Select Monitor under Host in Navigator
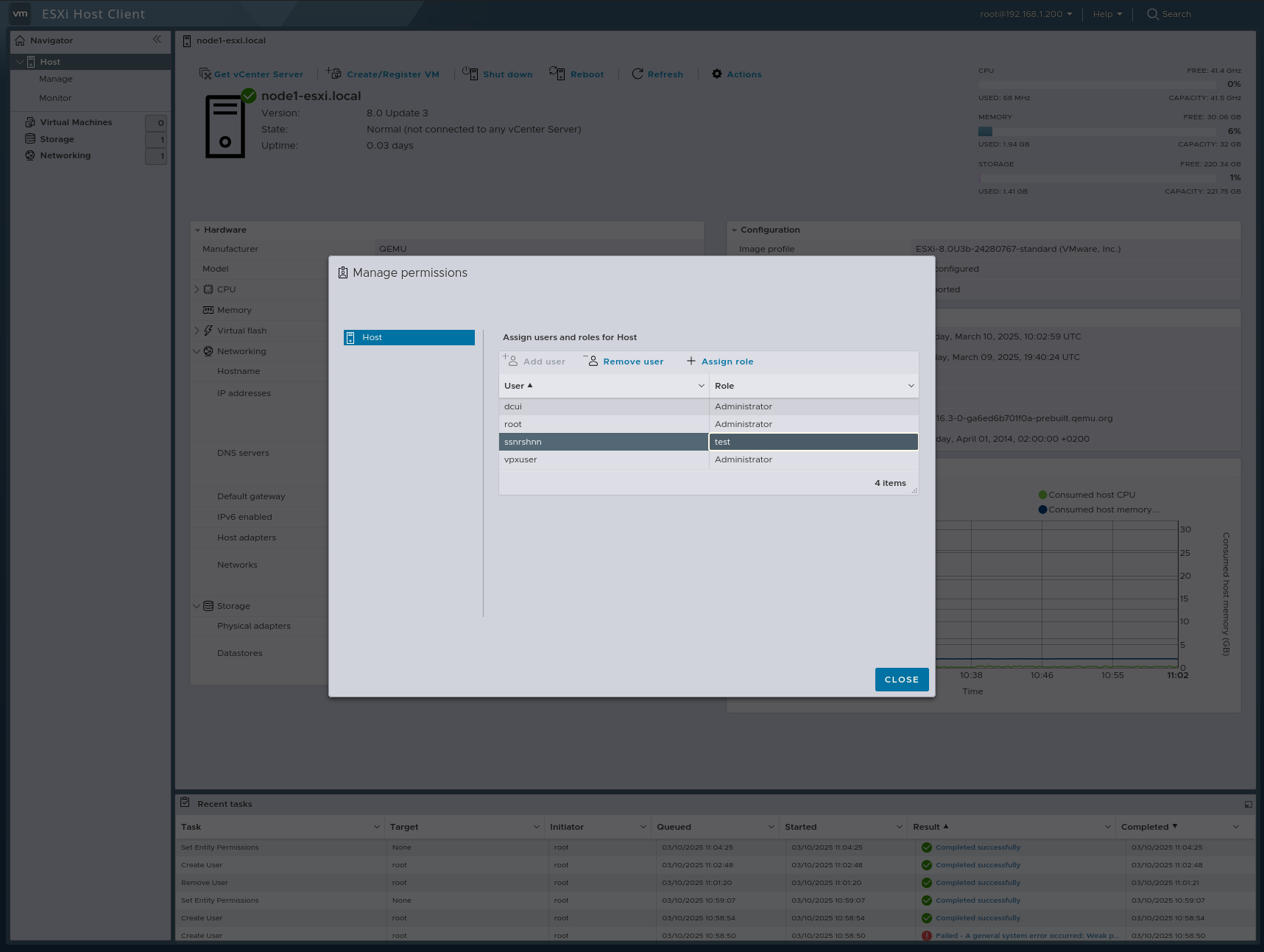1264x952 pixels. (56, 97)
